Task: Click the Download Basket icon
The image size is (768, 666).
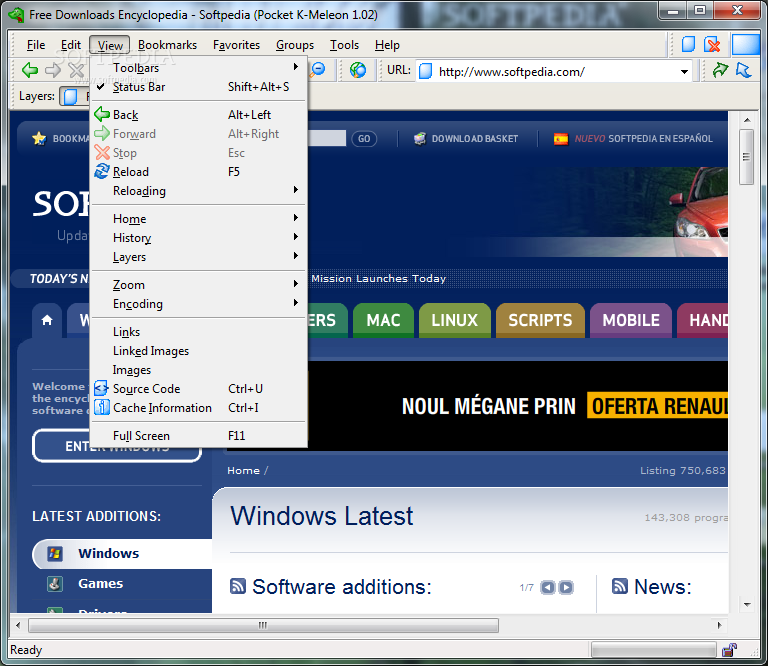Action: click(x=420, y=139)
